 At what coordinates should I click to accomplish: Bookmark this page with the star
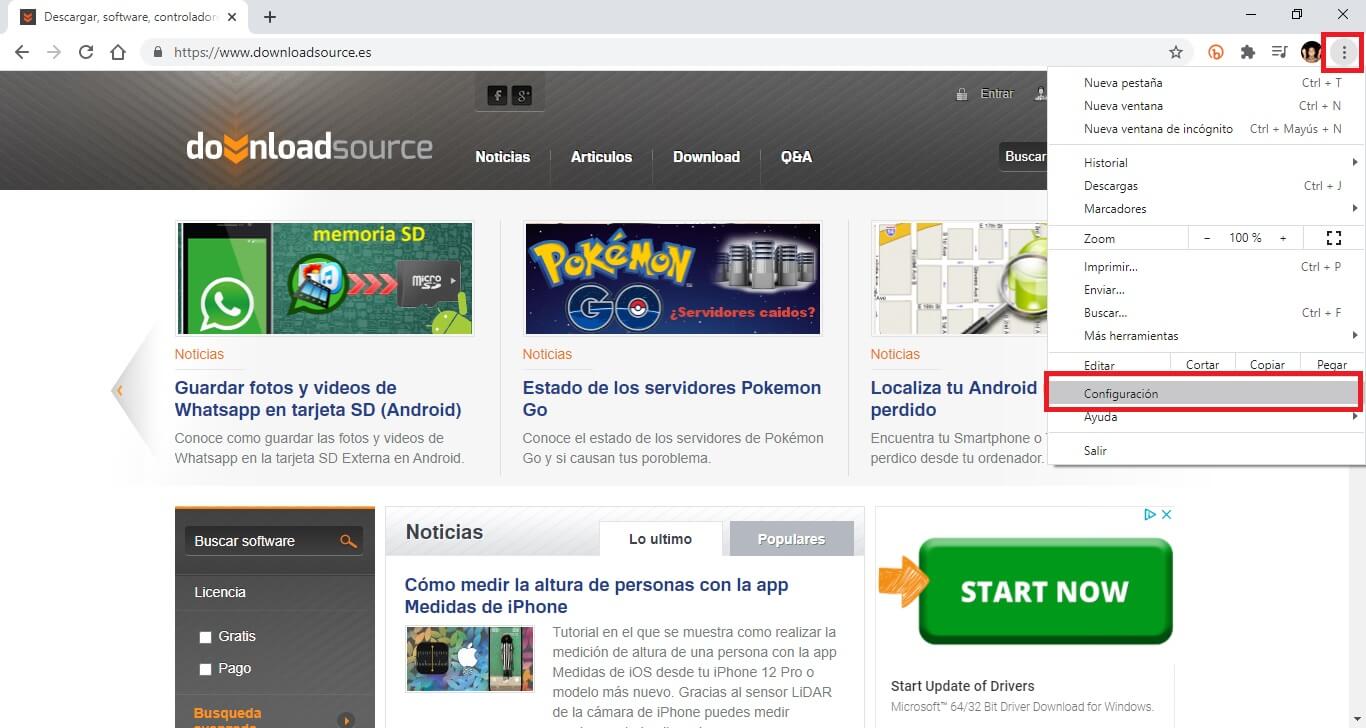(x=1176, y=52)
